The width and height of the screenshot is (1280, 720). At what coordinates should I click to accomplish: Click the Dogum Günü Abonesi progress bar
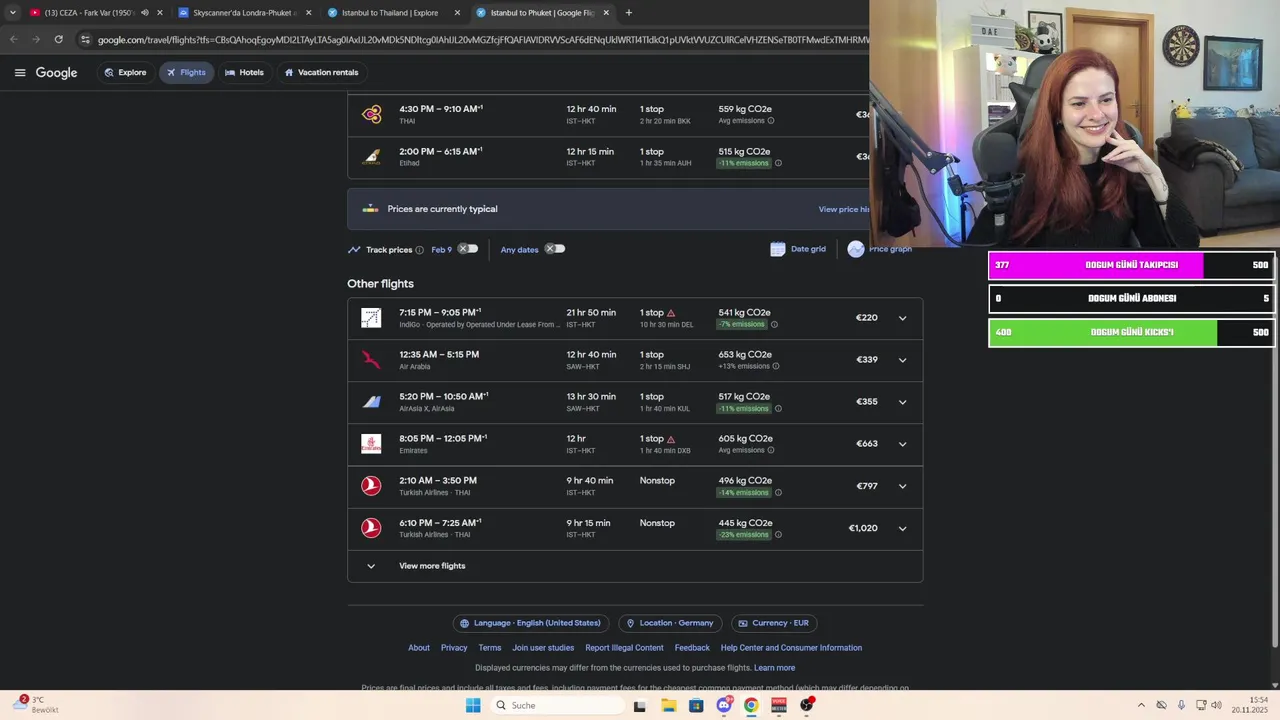(1132, 298)
